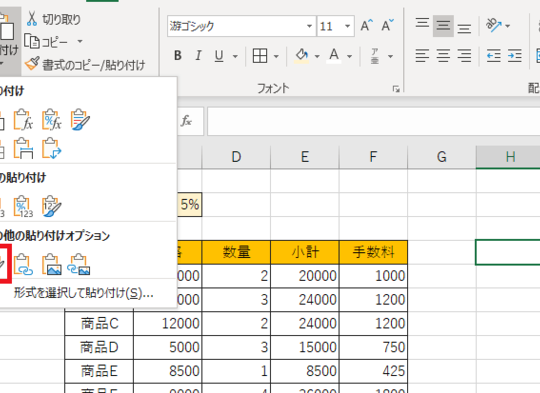Screen dimensions: 540x393
Task: Open the phonetic guide dropdown arrow
Action: point(391,56)
